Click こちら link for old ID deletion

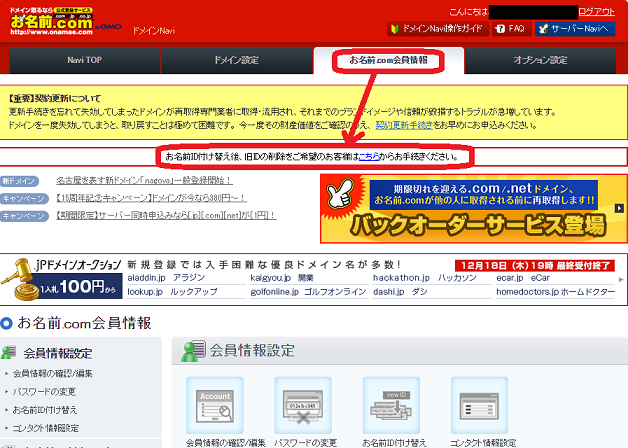coord(369,157)
